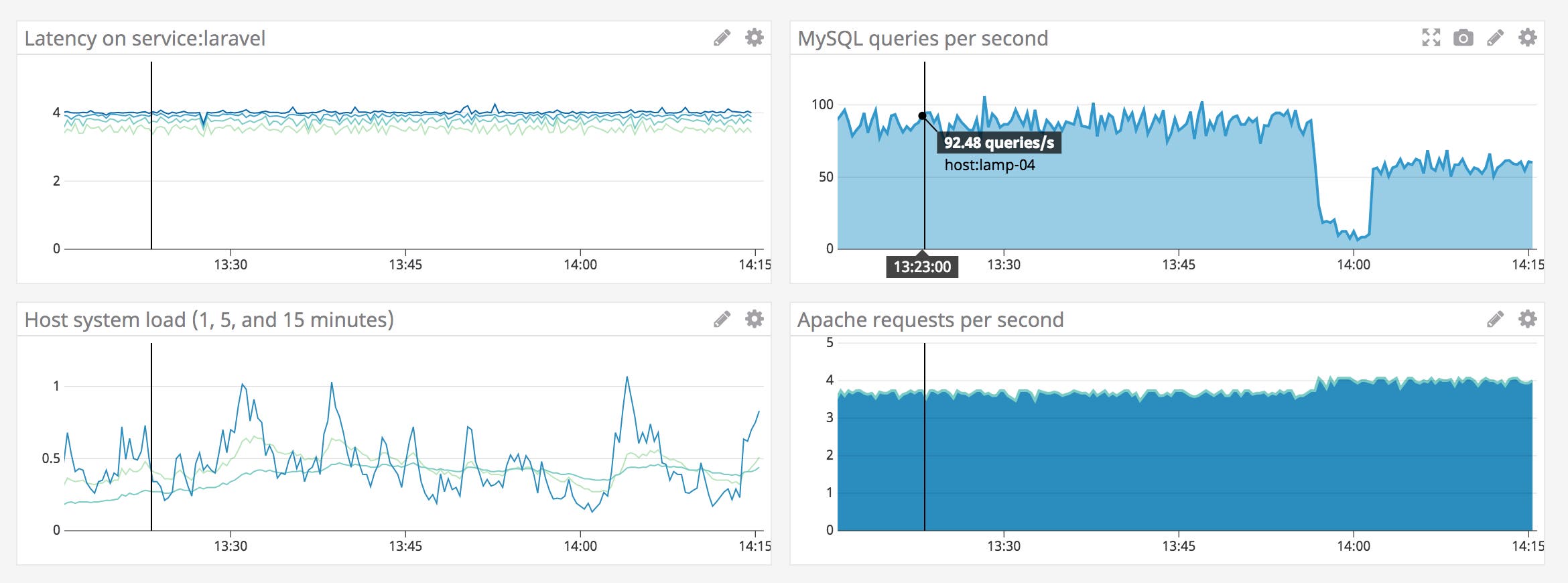Edit the MySQL queries per second graph
This screenshot has width=1568, height=583.
[x=1494, y=38]
